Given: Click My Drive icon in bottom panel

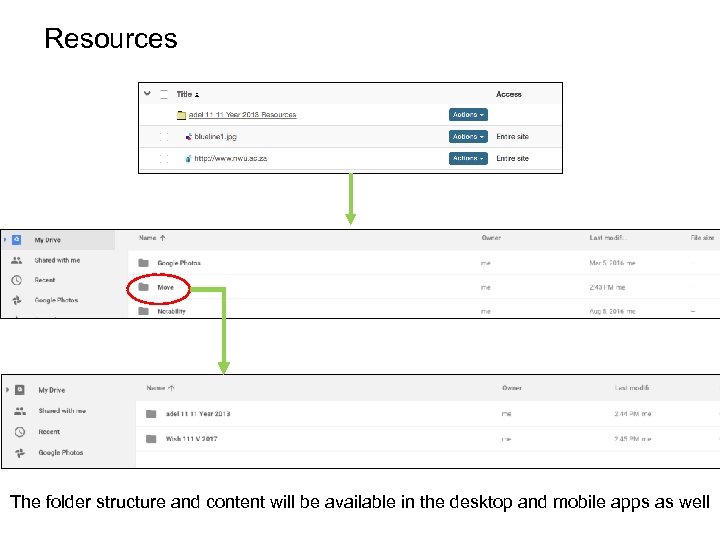Looking at the screenshot, I should tap(20, 390).
